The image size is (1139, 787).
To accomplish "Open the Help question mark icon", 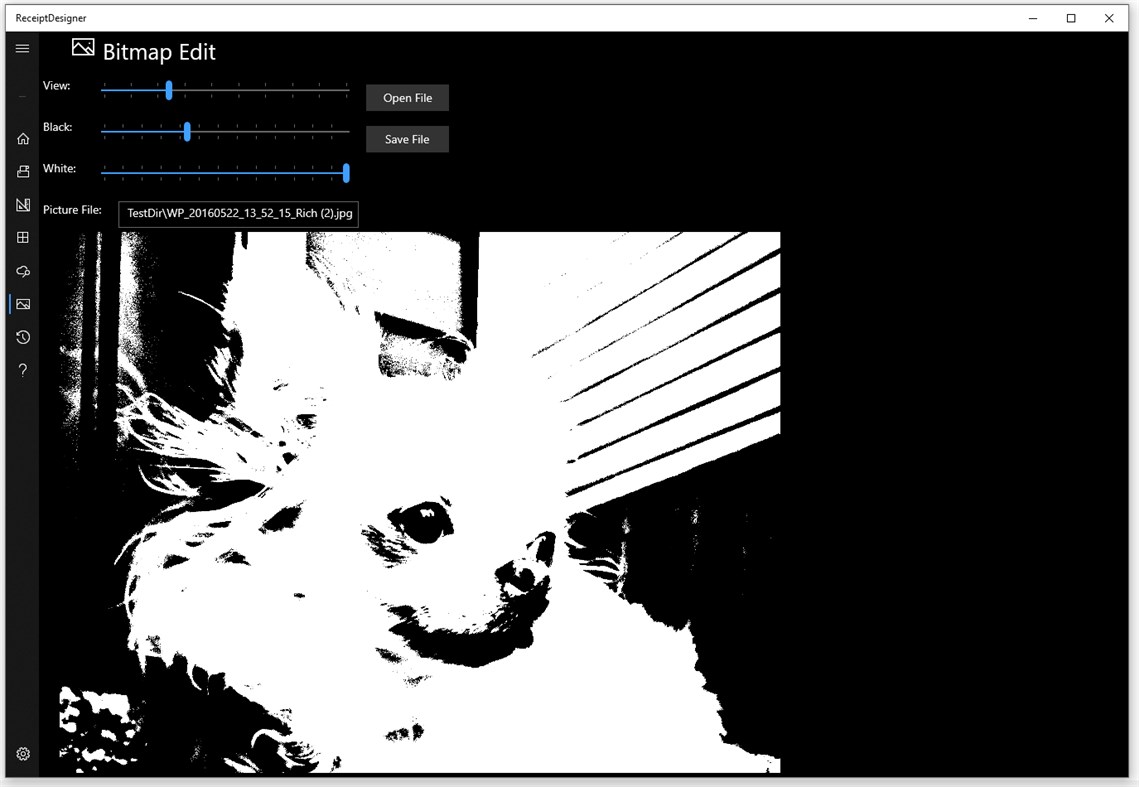I will tap(22, 370).
